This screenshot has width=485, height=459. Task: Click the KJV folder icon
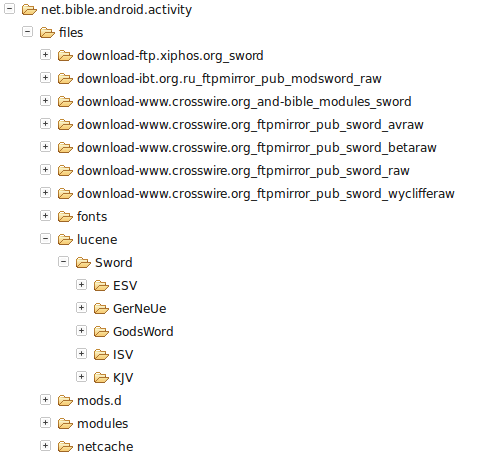point(101,378)
